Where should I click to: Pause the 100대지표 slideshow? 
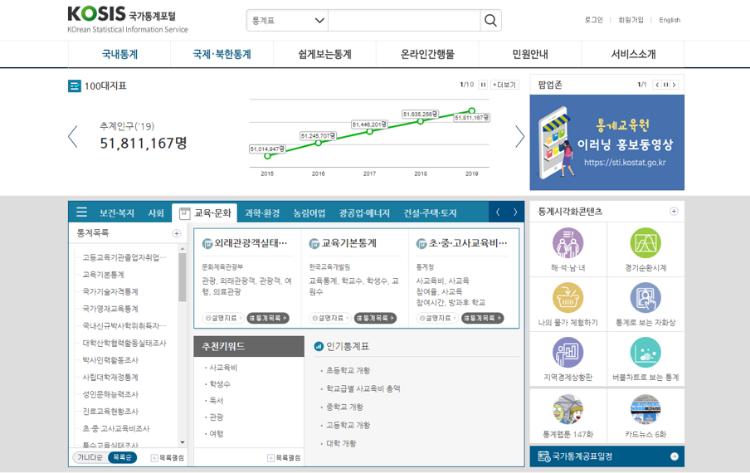point(483,85)
